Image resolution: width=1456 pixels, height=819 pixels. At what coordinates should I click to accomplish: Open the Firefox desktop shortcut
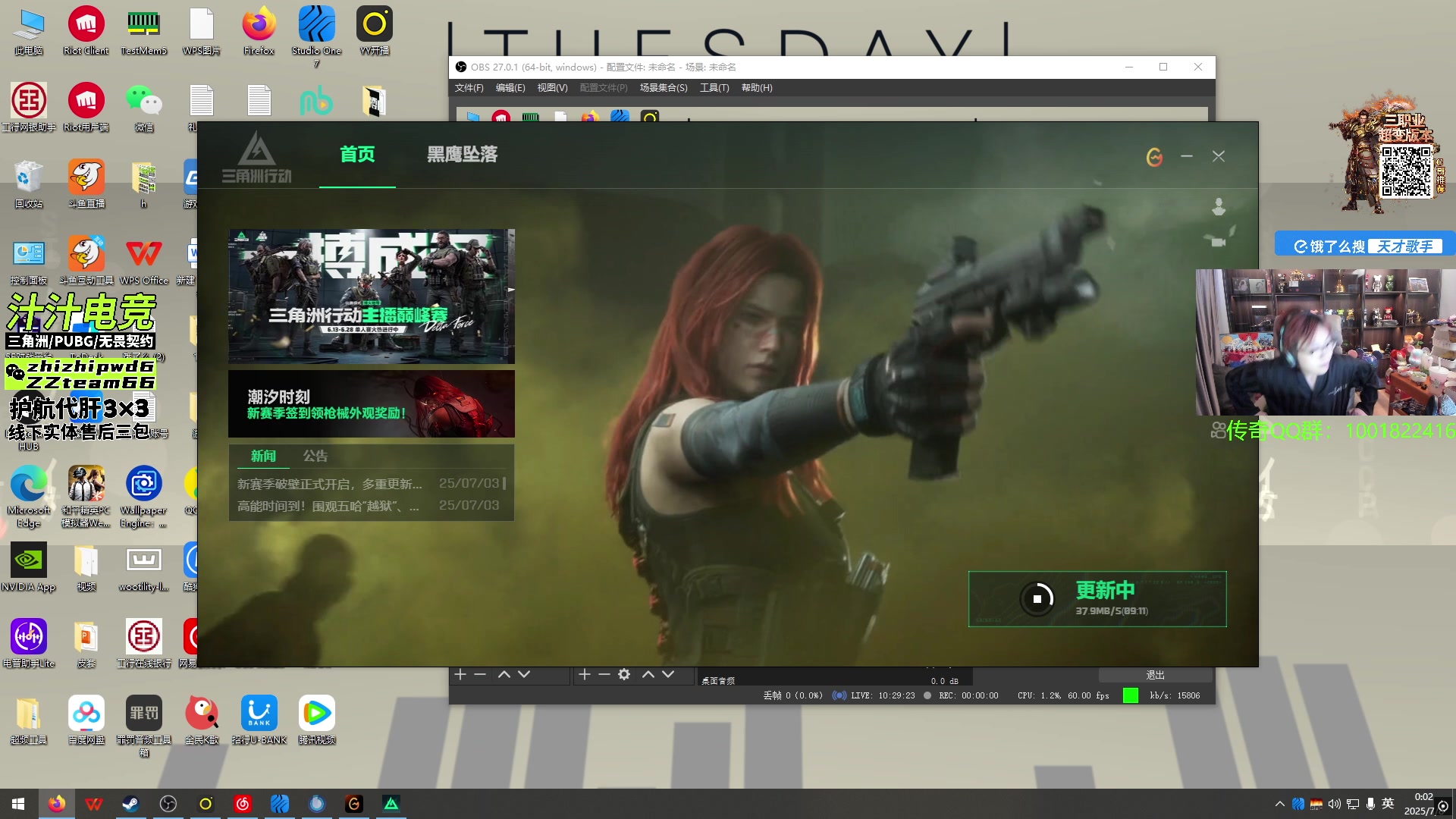[x=259, y=31]
